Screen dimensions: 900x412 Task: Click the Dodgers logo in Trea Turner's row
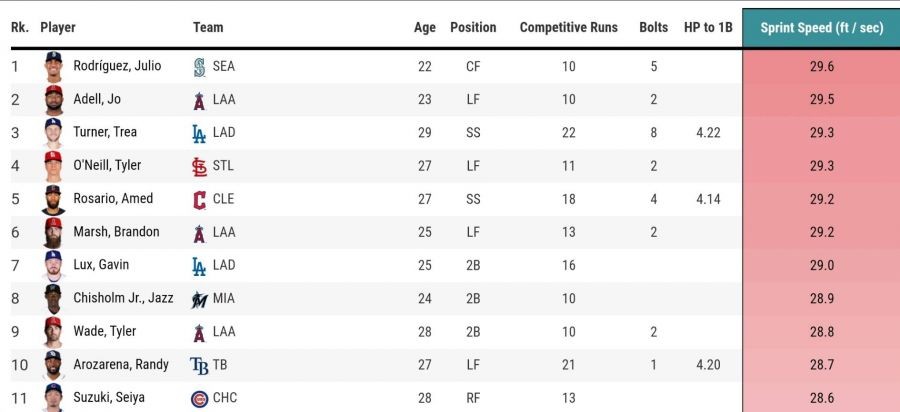click(198, 133)
